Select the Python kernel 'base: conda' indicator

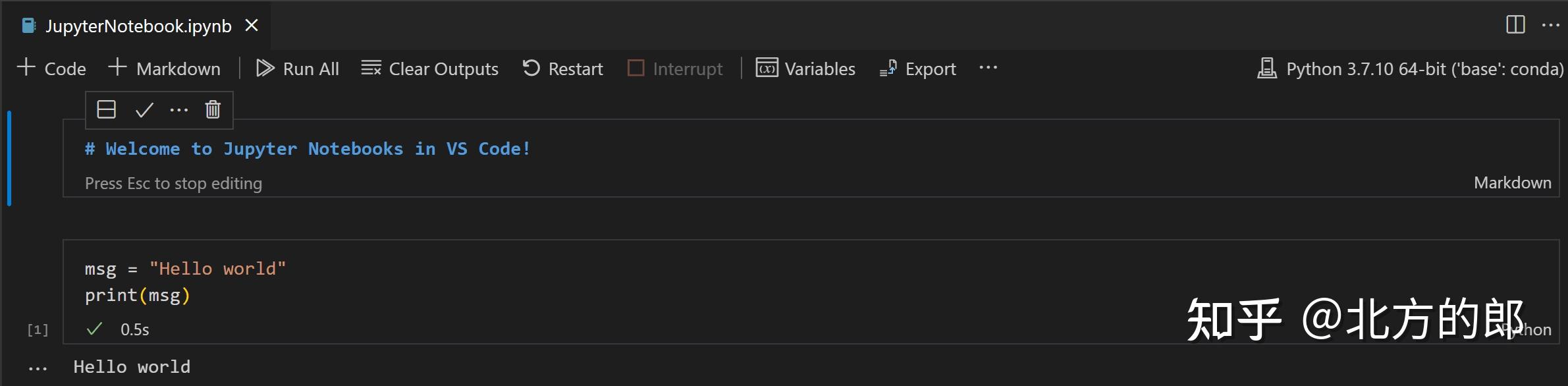[x=1409, y=68]
